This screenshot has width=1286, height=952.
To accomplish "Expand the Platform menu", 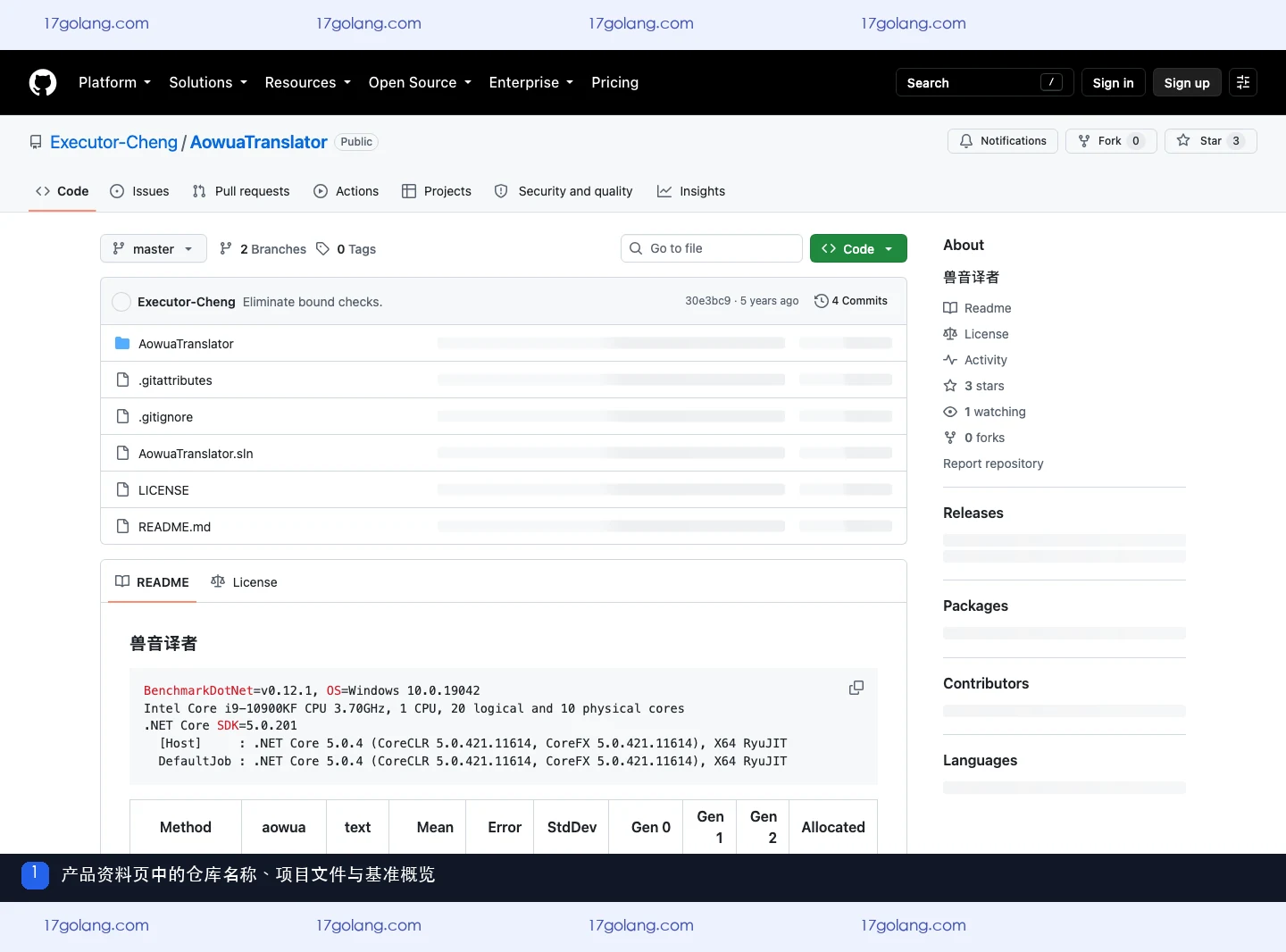I will click(x=114, y=82).
